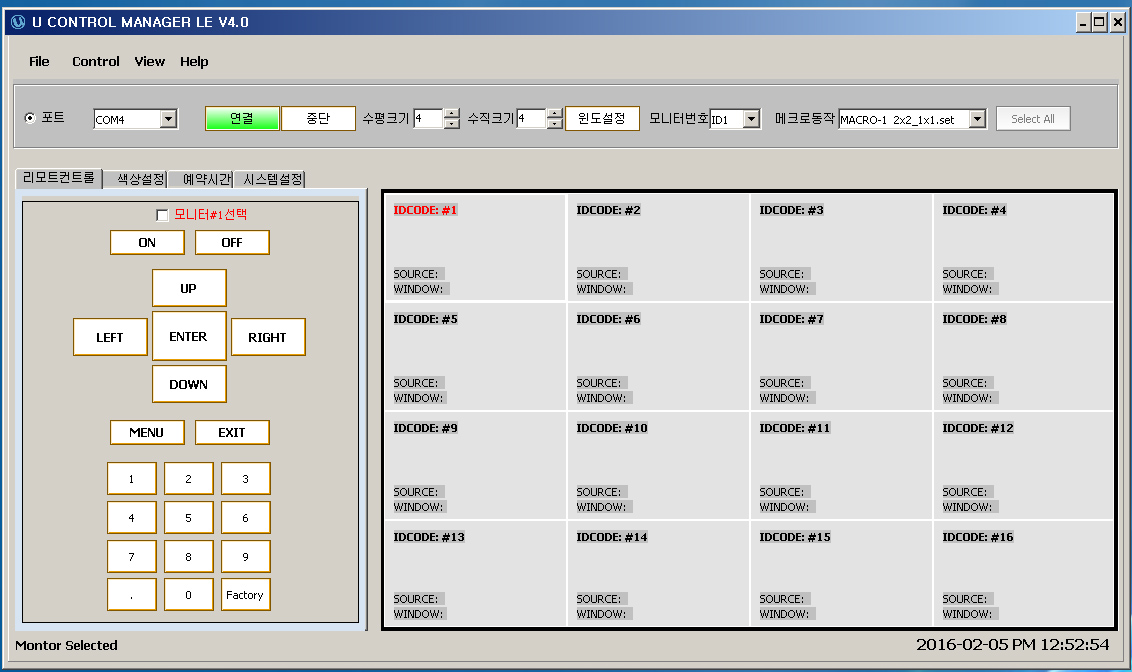Click into the 수평크기 input field
This screenshot has width=1132, height=672.
click(x=429, y=118)
